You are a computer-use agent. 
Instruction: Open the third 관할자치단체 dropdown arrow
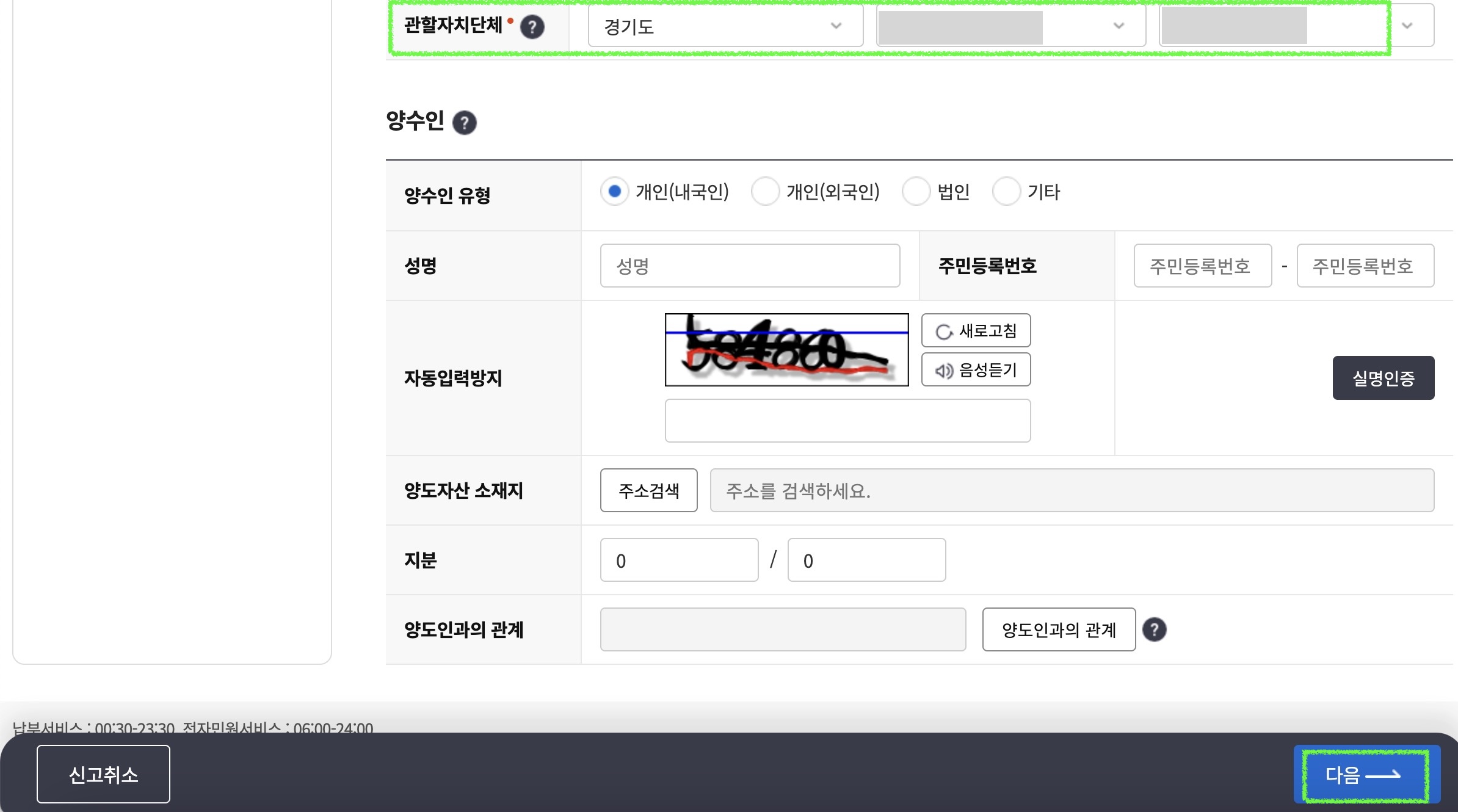point(1407,26)
